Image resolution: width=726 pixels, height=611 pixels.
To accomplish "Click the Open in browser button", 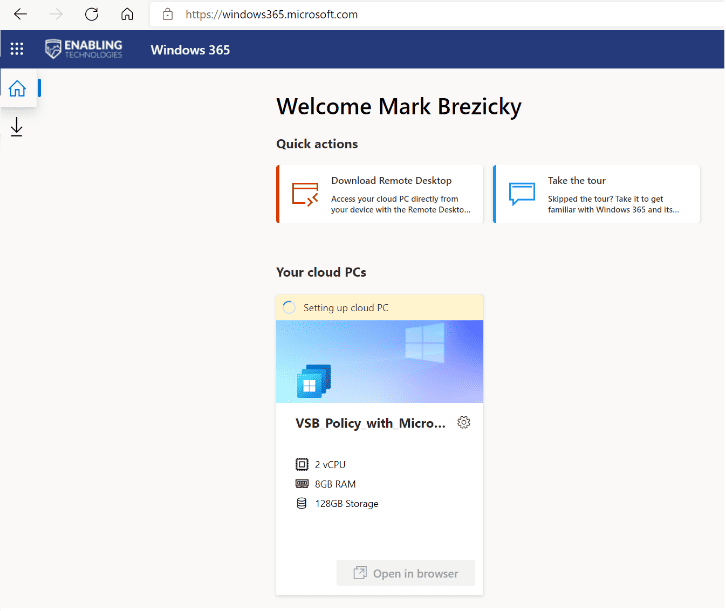I will click(x=406, y=574).
